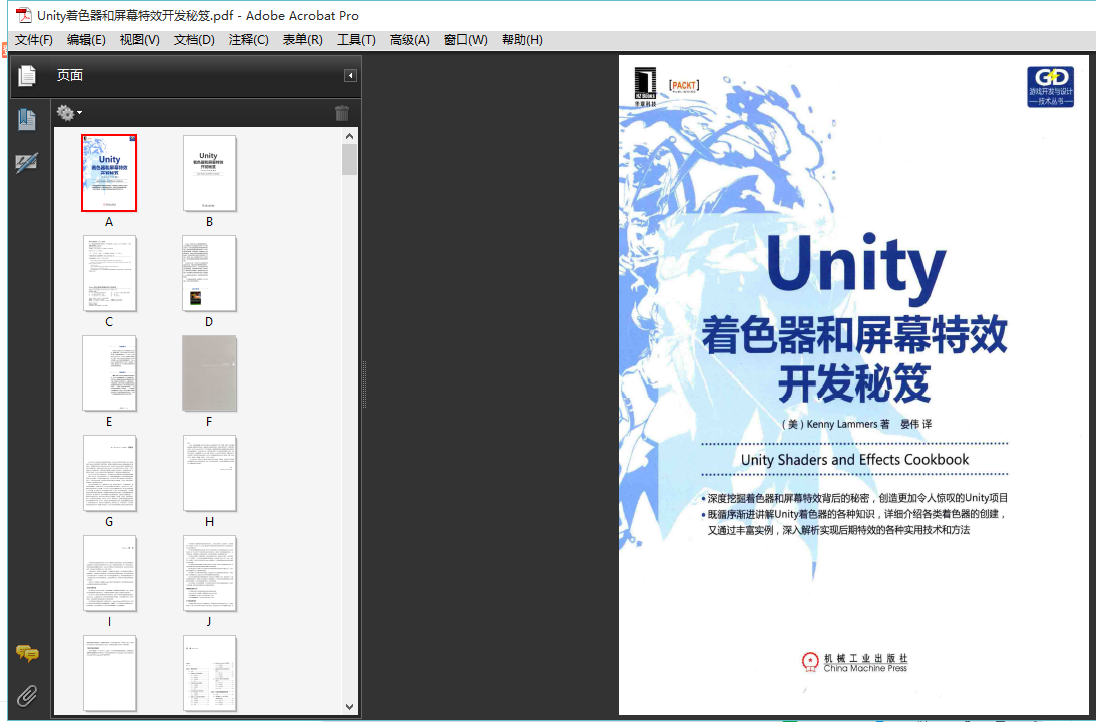Open the Attachments paperclip panel

pyautogui.click(x=27, y=695)
